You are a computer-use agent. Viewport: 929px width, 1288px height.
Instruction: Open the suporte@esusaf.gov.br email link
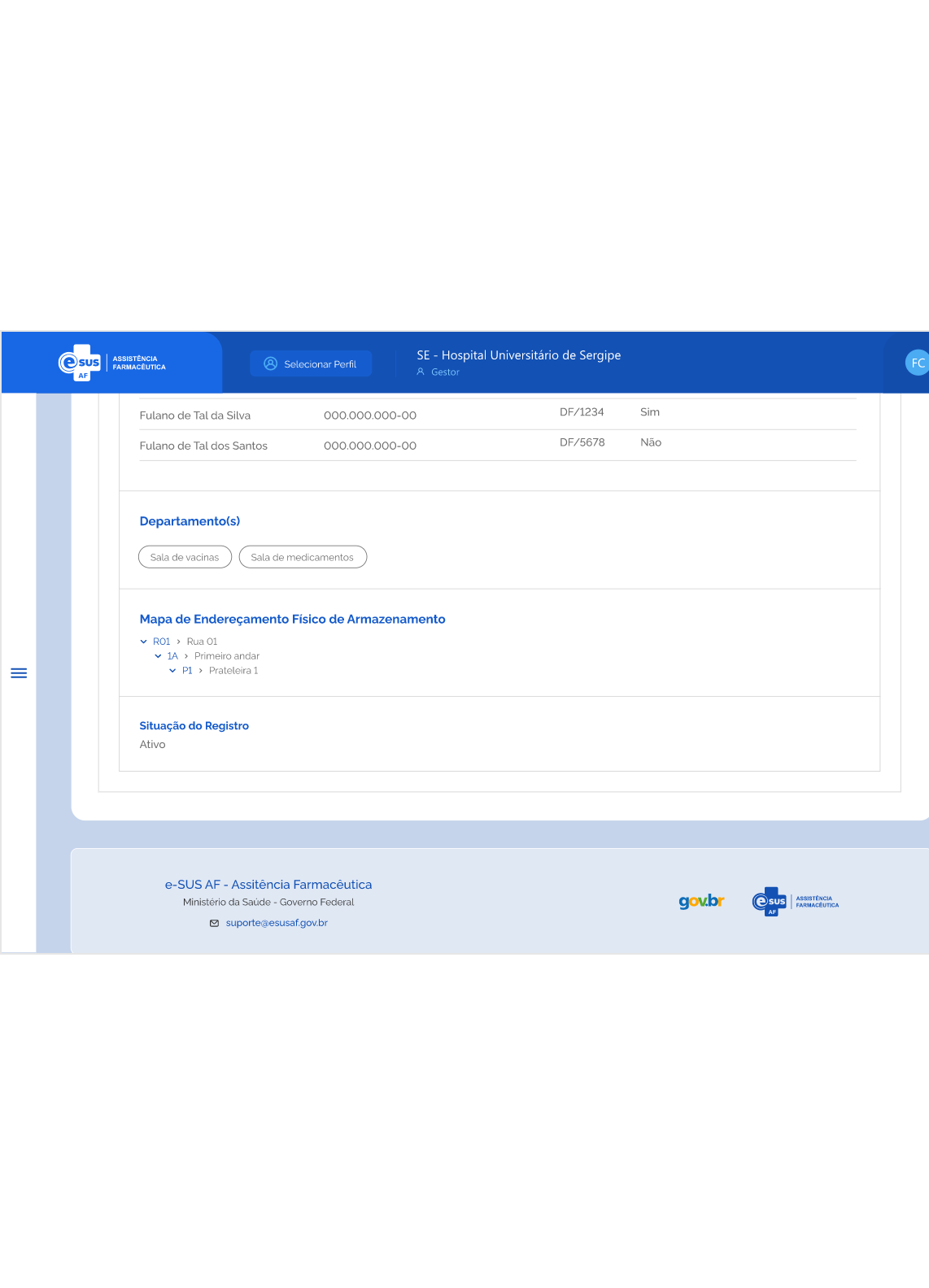pos(277,924)
